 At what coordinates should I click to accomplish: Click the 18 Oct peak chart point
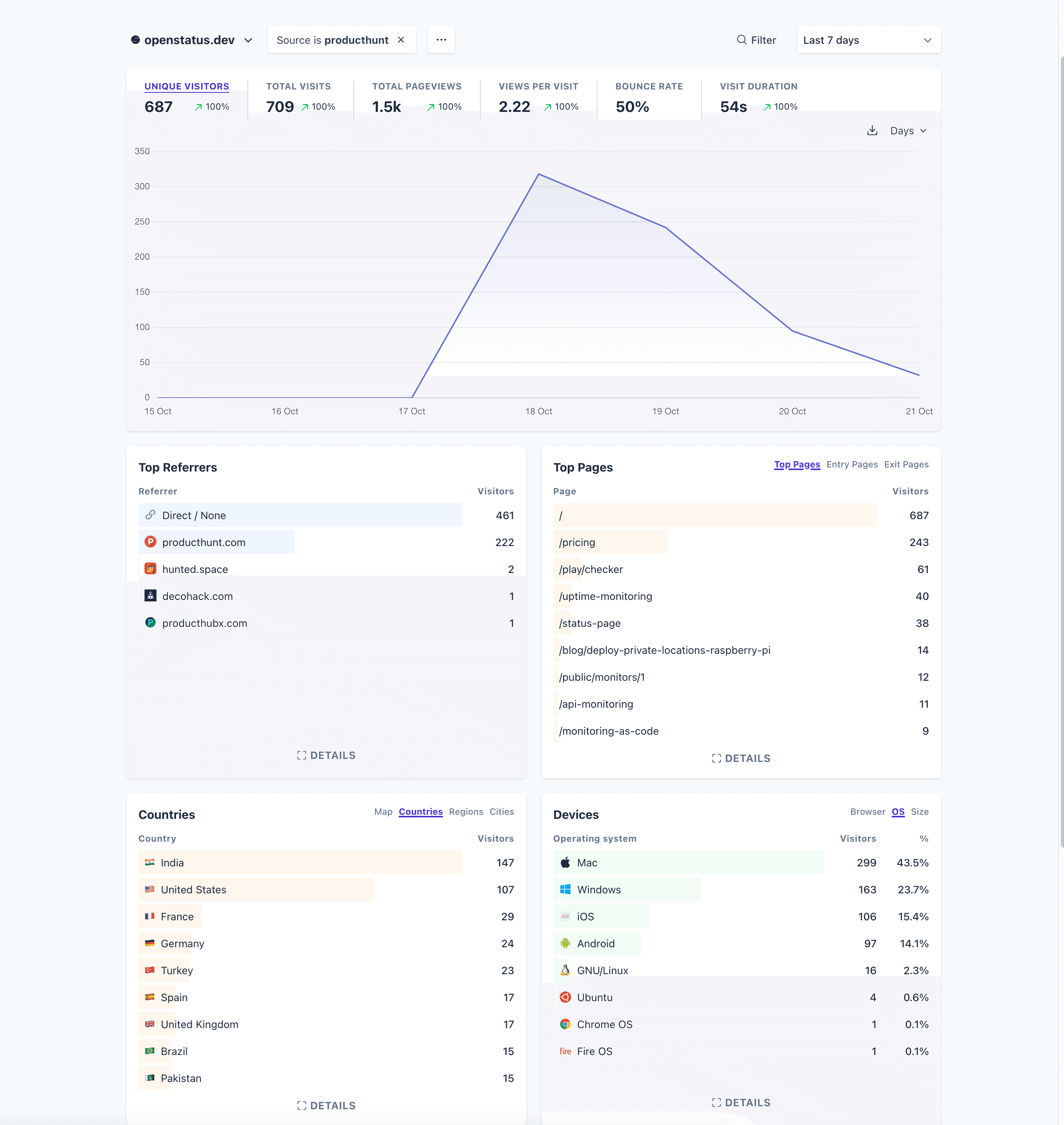coord(538,174)
